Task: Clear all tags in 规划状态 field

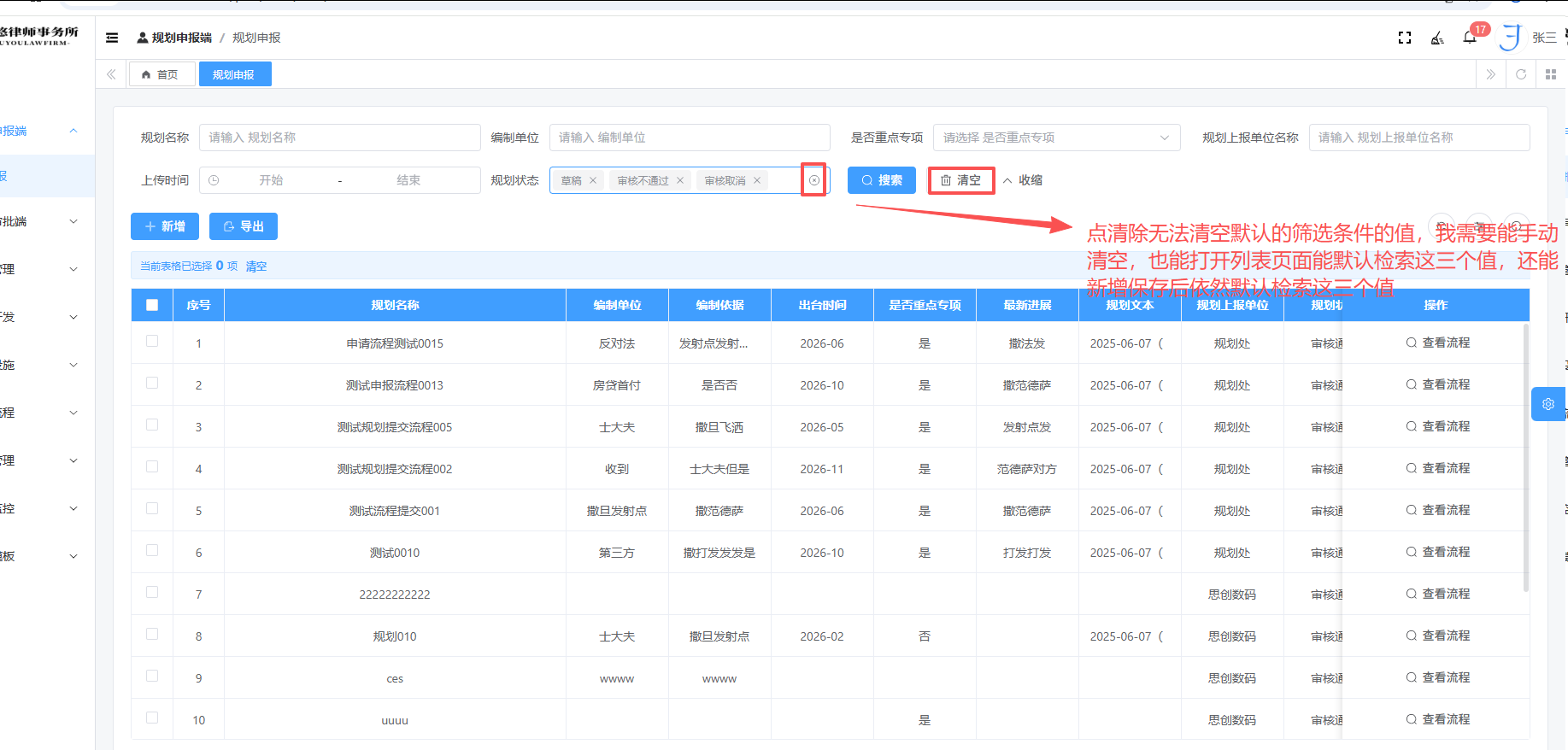Action: (x=814, y=180)
